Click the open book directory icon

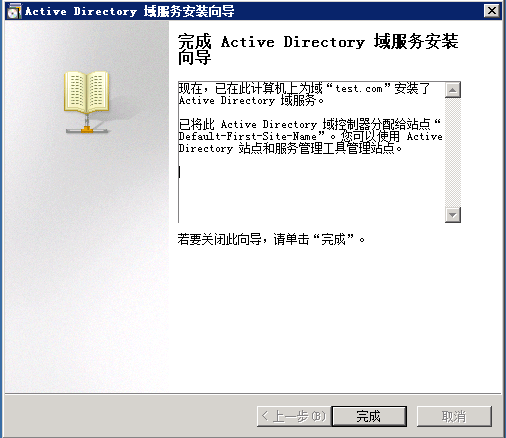click(x=87, y=92)
